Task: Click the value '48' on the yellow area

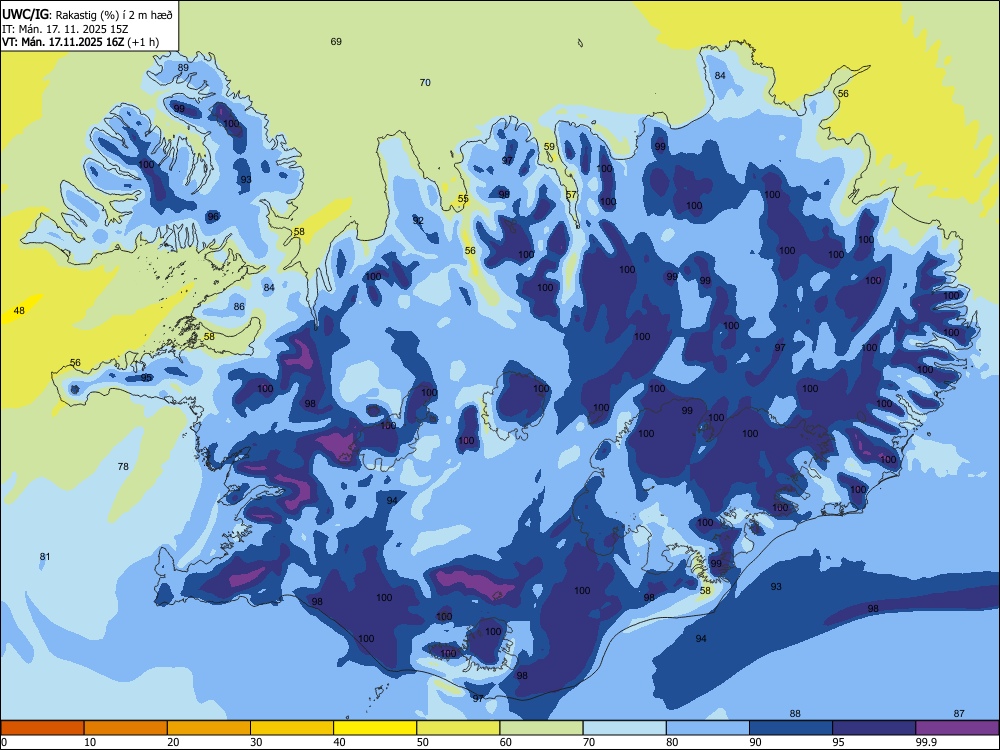Action: pos(19,311)
